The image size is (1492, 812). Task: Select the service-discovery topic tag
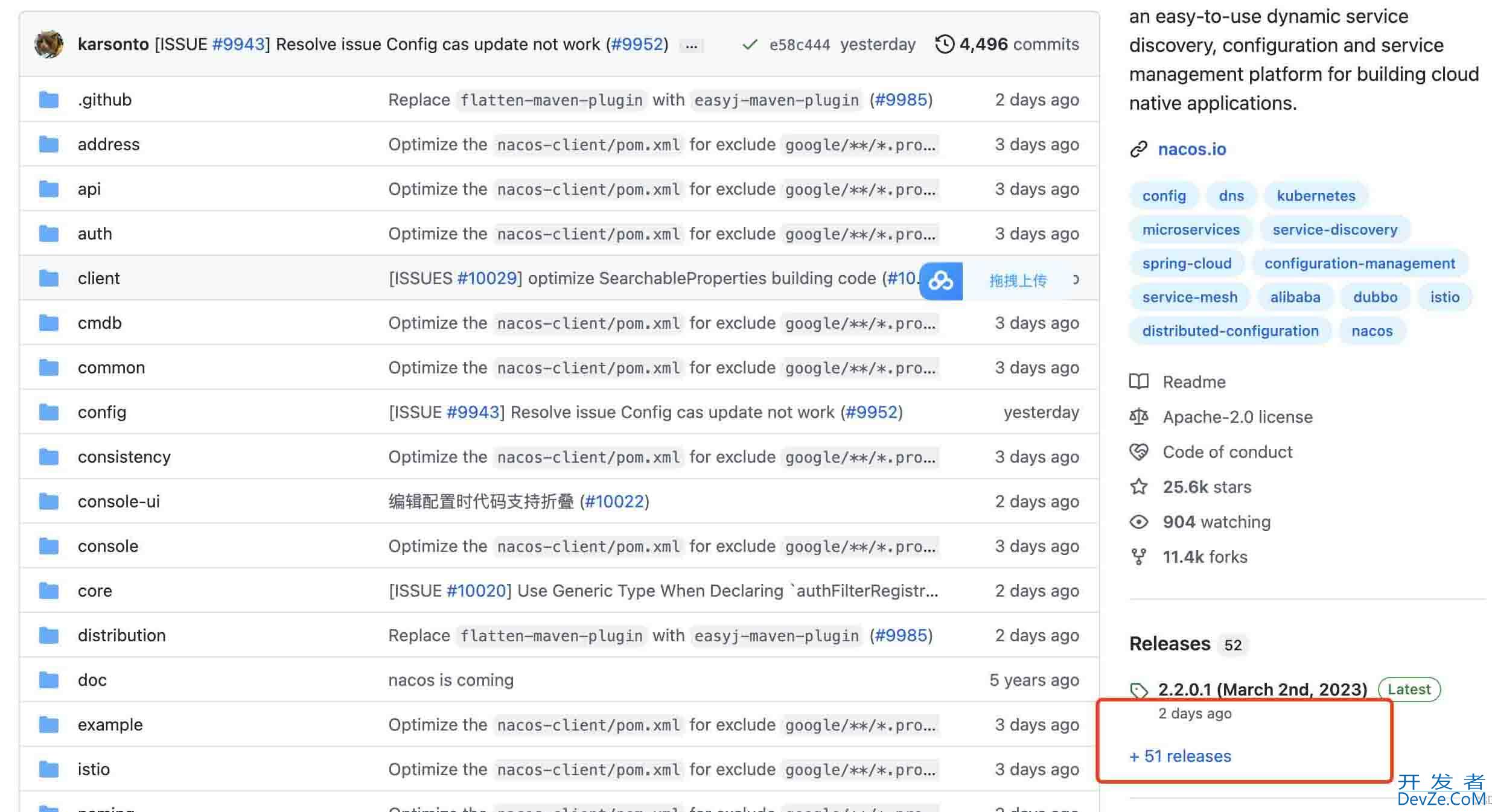pyautogui.click(x=1335, y=229)
